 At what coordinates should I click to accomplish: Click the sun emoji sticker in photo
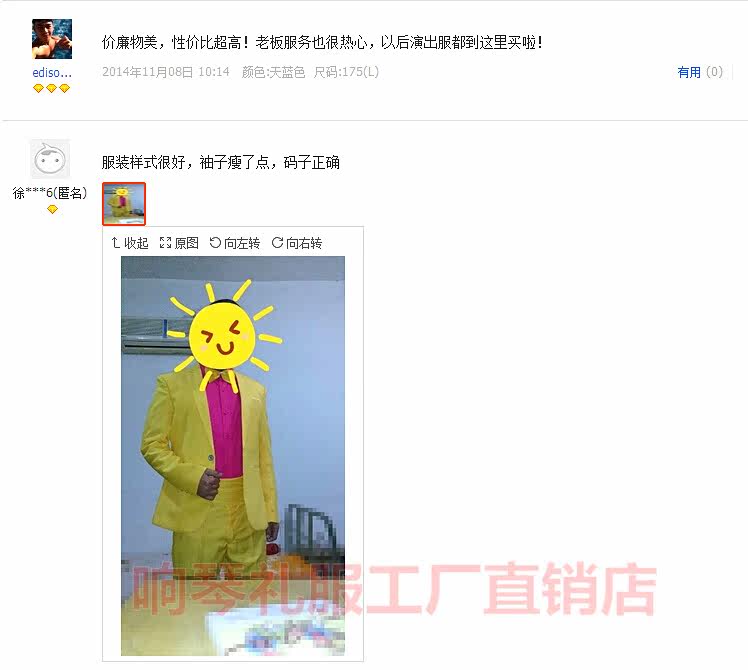tap(224, 335)
